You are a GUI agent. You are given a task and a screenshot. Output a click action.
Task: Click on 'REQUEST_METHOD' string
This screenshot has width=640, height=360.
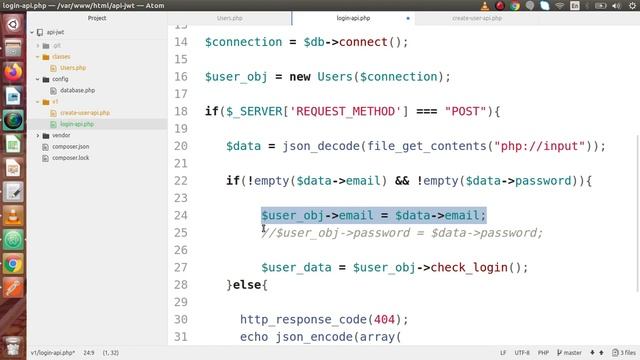coord(345,111)
